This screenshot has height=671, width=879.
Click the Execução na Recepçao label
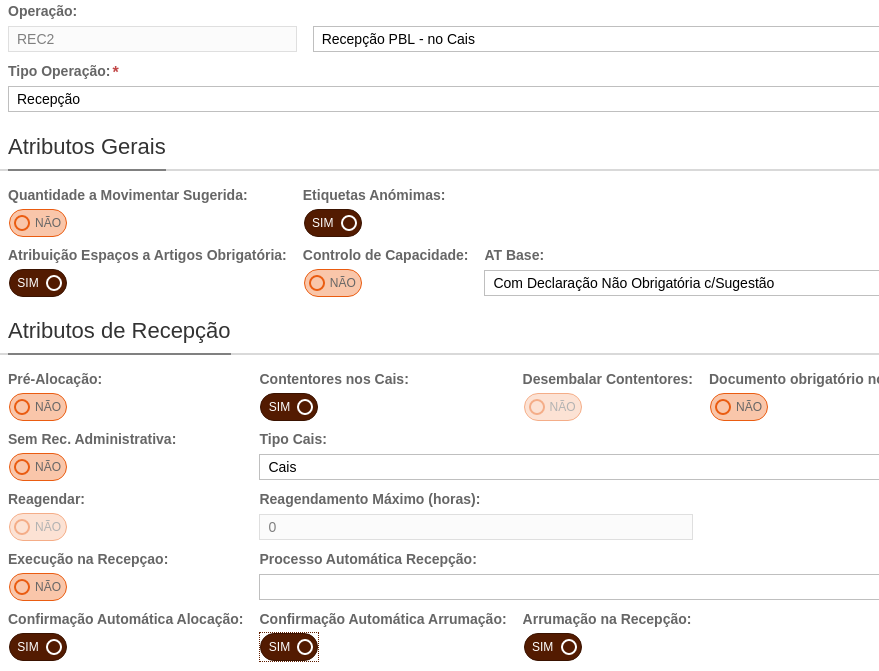click(88, 559)
